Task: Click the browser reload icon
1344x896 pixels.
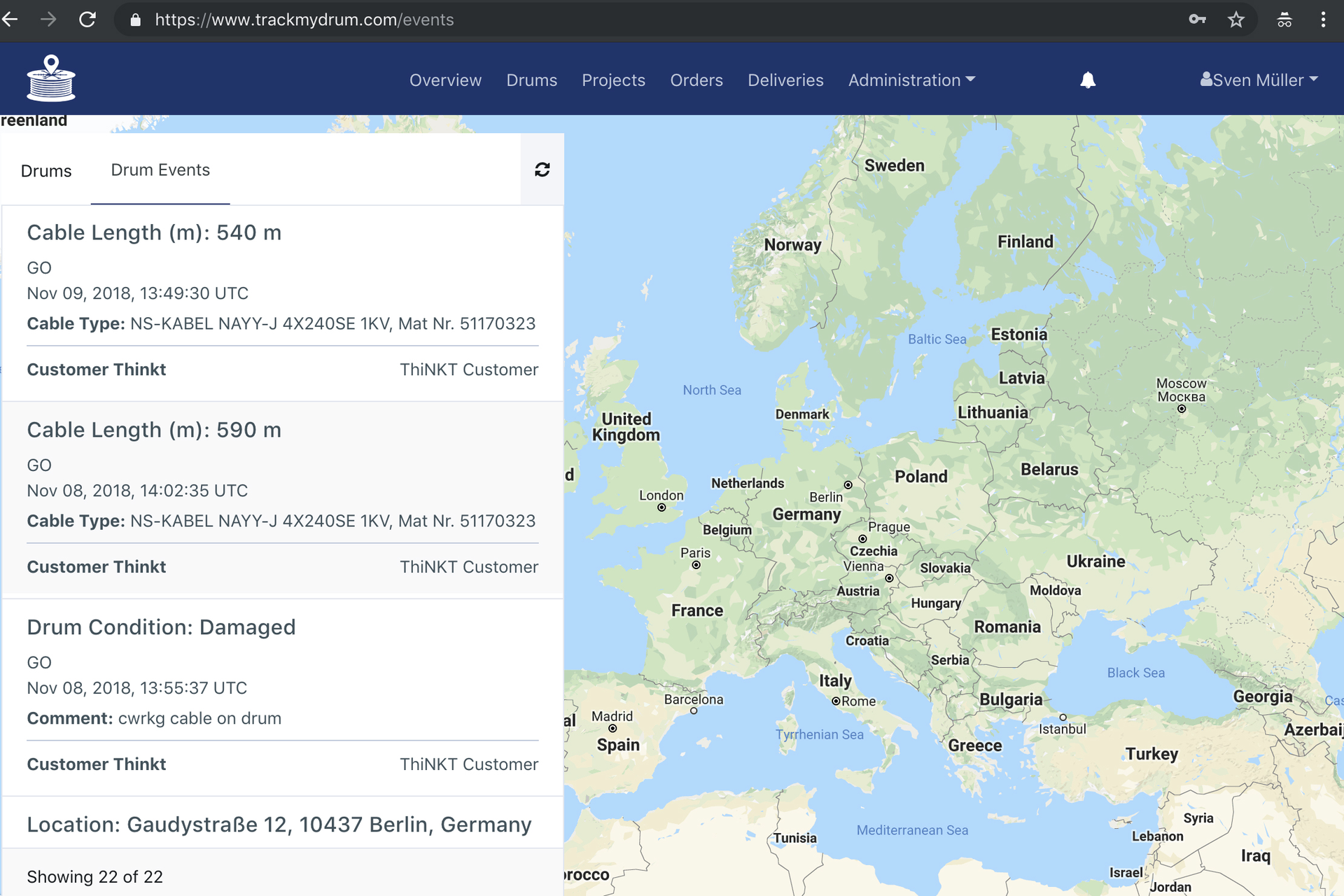Action: point(87,20)
